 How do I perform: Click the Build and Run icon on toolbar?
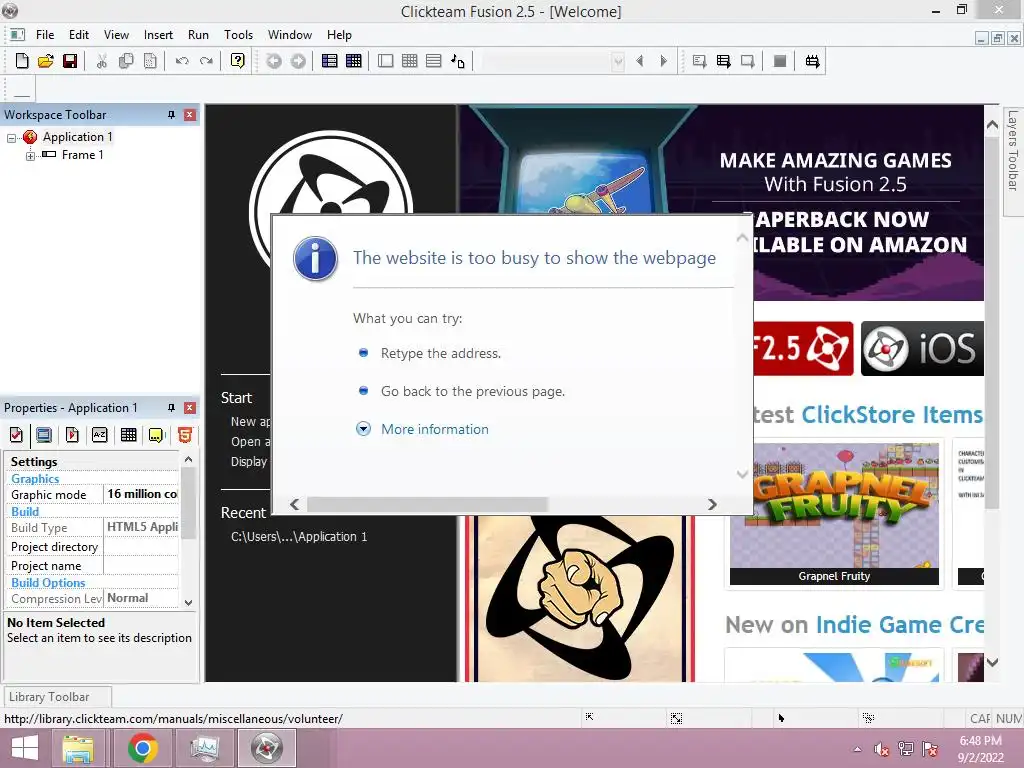[812, 61]
